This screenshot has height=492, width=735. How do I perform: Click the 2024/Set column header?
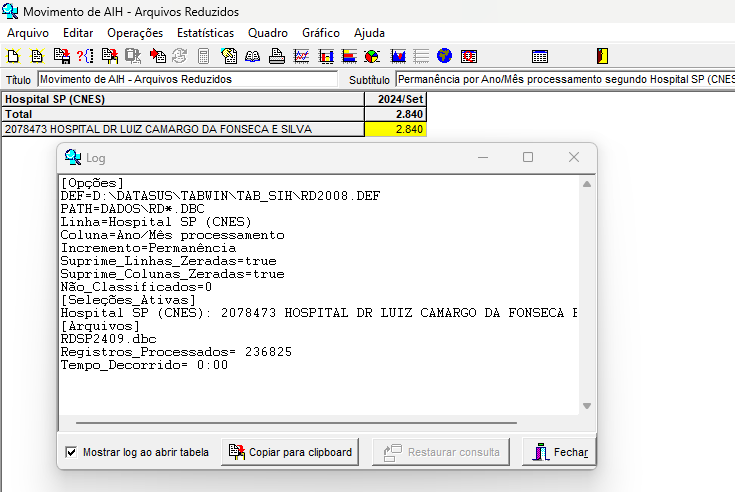395,99
